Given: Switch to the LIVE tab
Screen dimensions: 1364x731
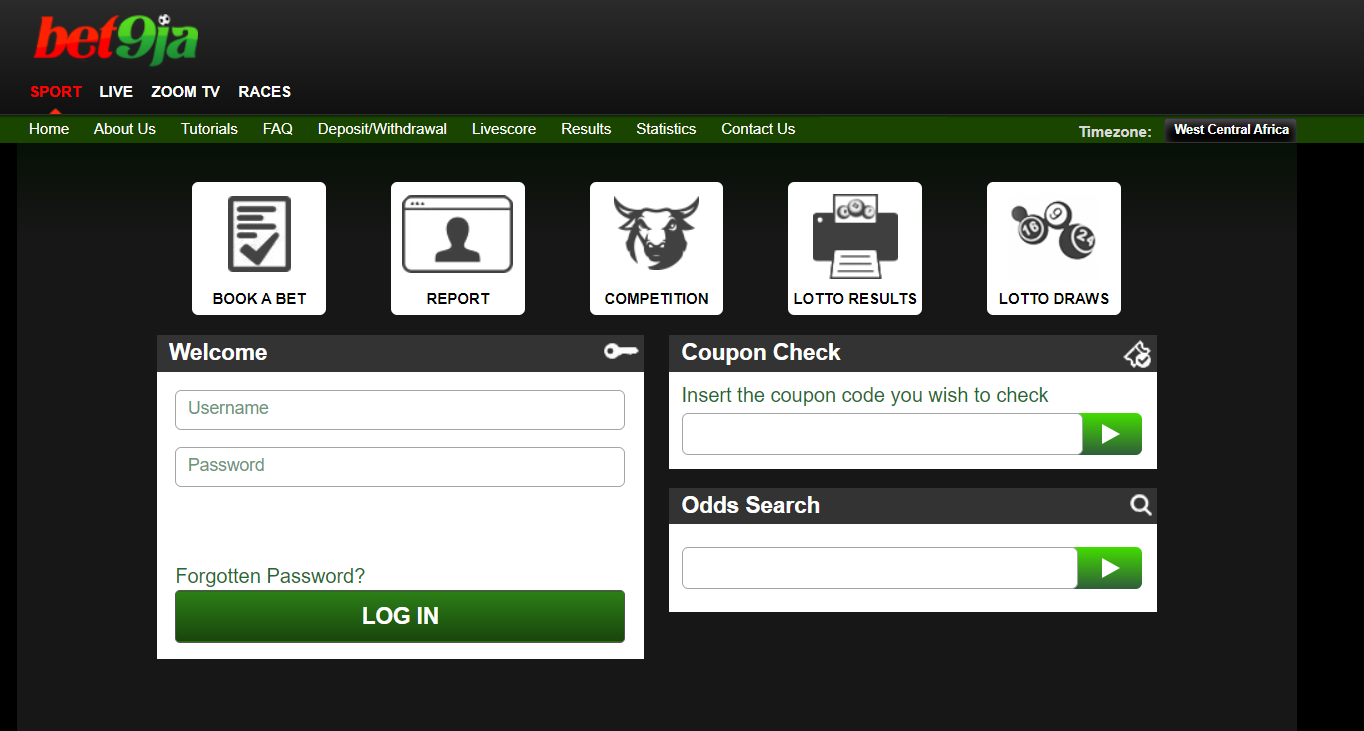Looking at the screenshot, I should click(116, 91).
